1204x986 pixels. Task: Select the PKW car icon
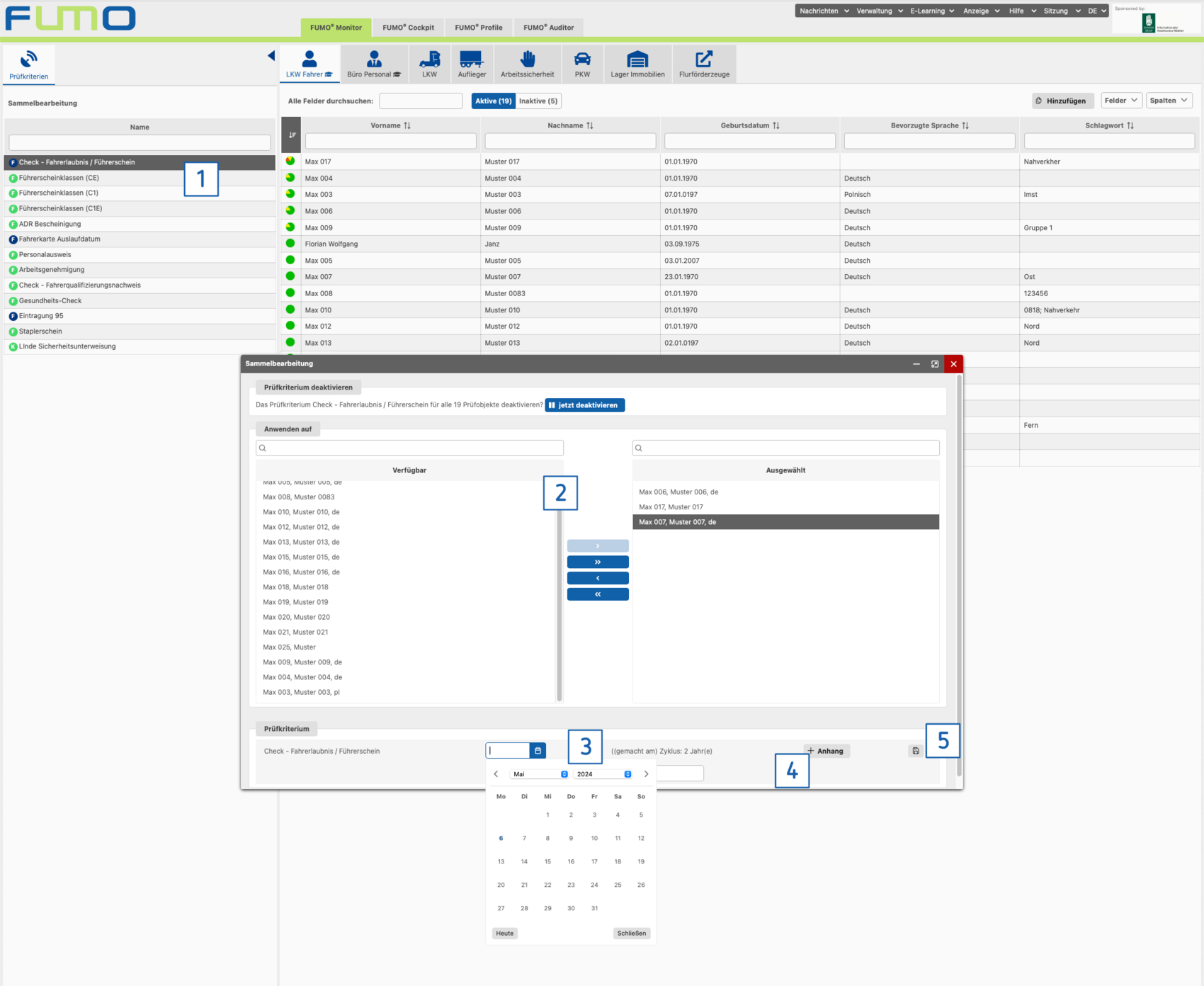(582, 60)
